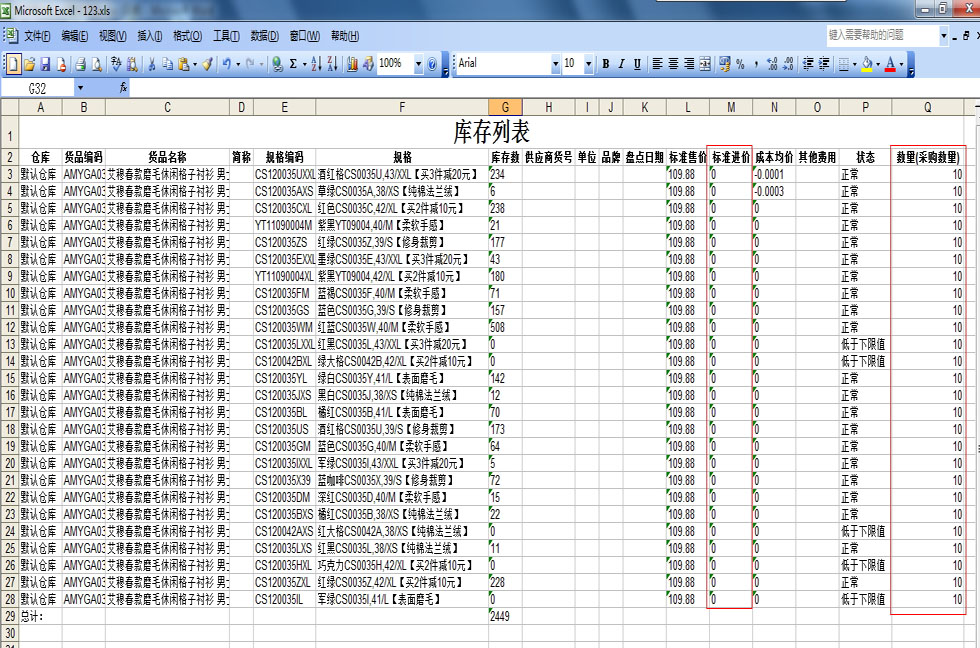Print the sheet with printer icon
980x648 pixels.
tap(81, 64)
